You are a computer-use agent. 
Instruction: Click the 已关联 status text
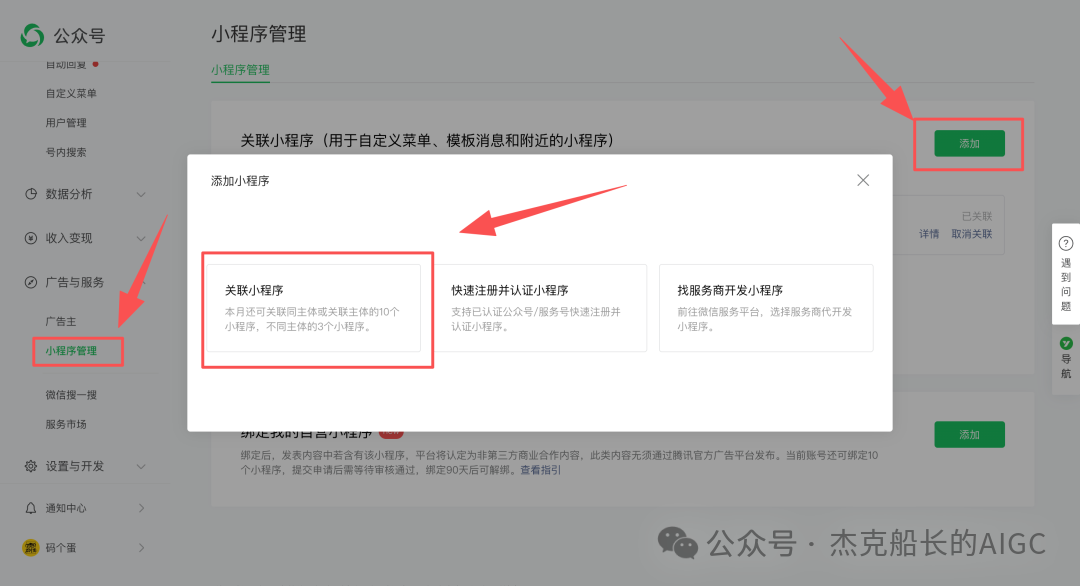click(977, 216)
